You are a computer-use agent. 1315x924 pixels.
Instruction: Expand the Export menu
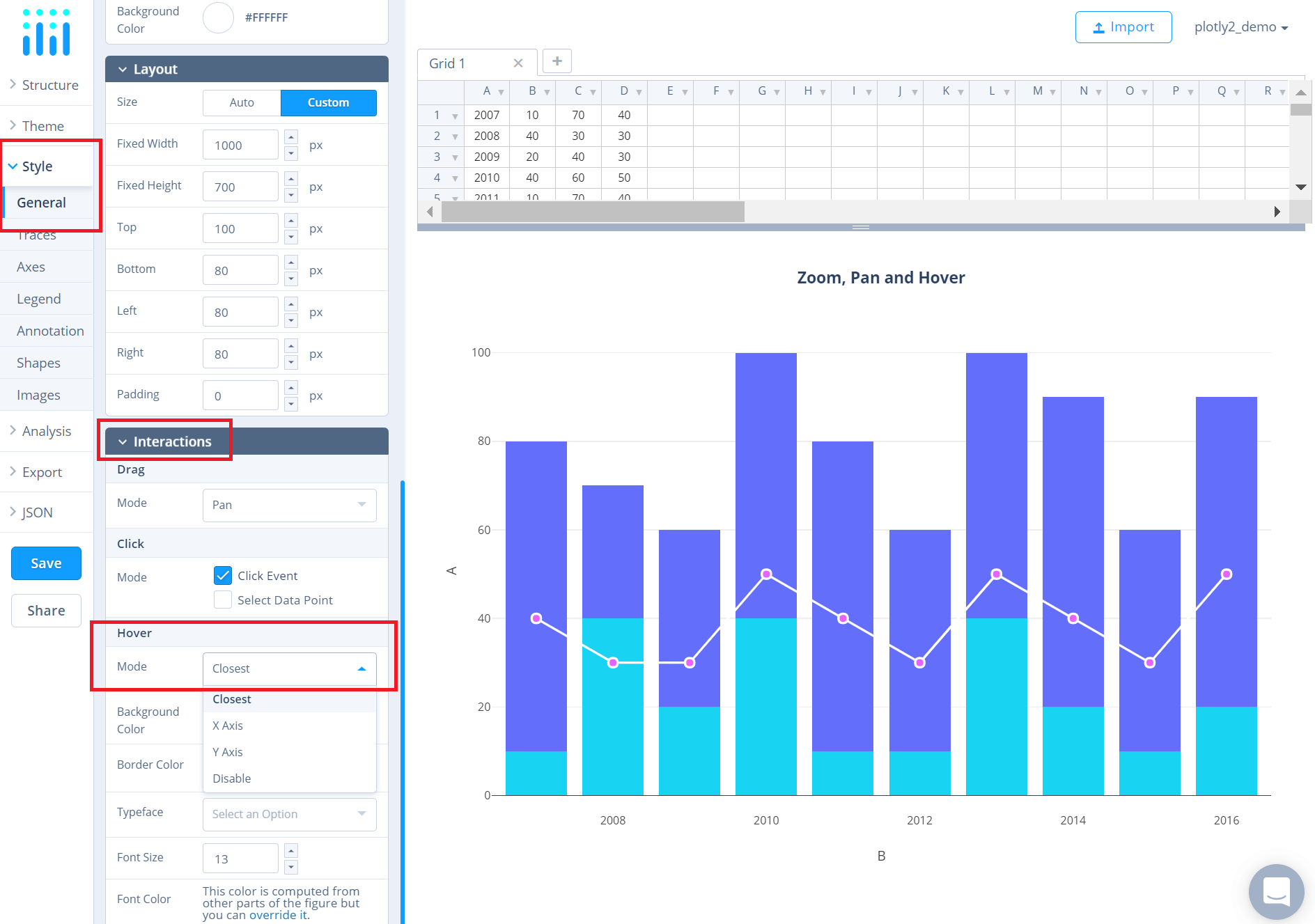pyautogui.click(x=46, y=472)
